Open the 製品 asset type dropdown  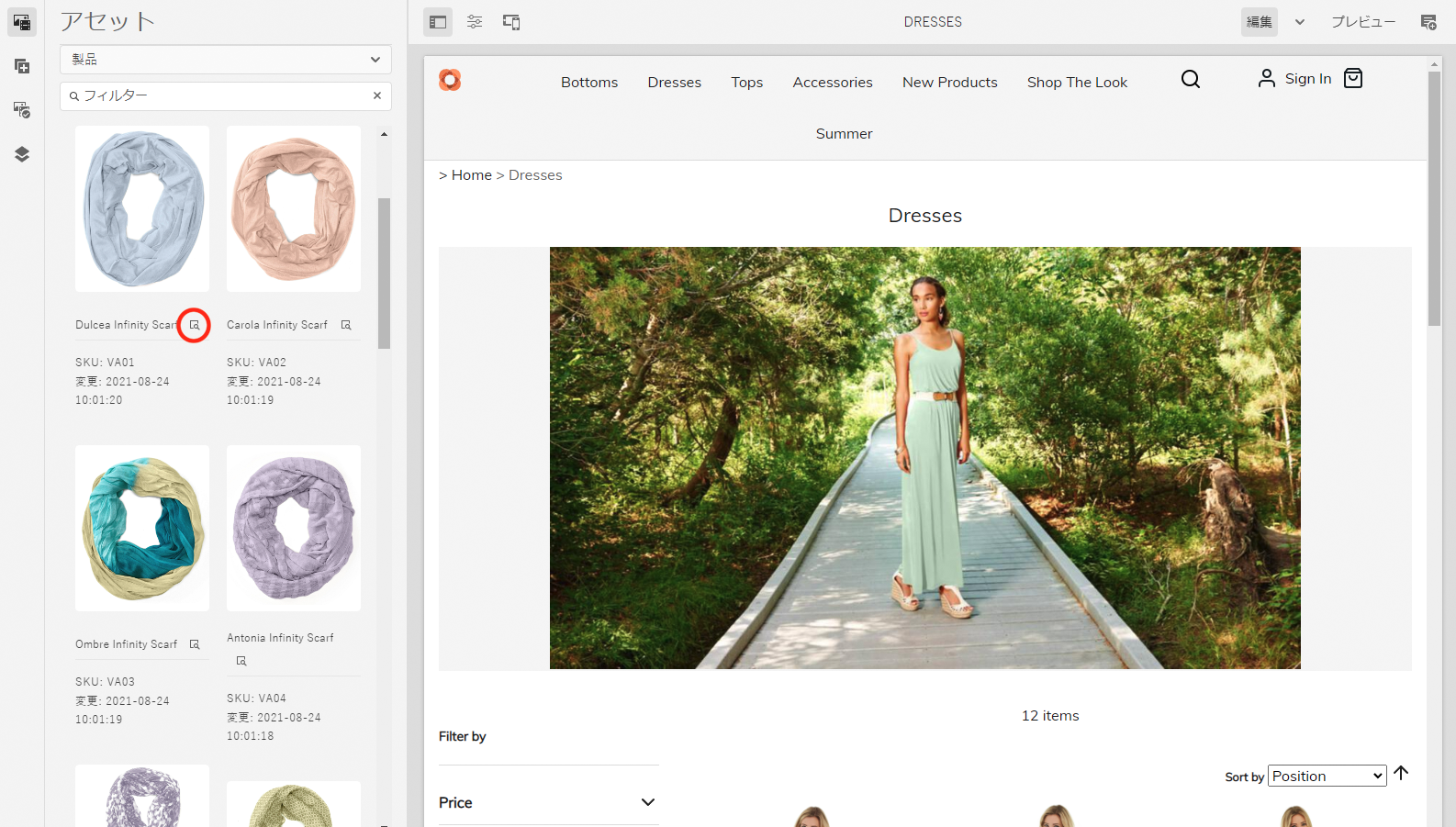226,60
